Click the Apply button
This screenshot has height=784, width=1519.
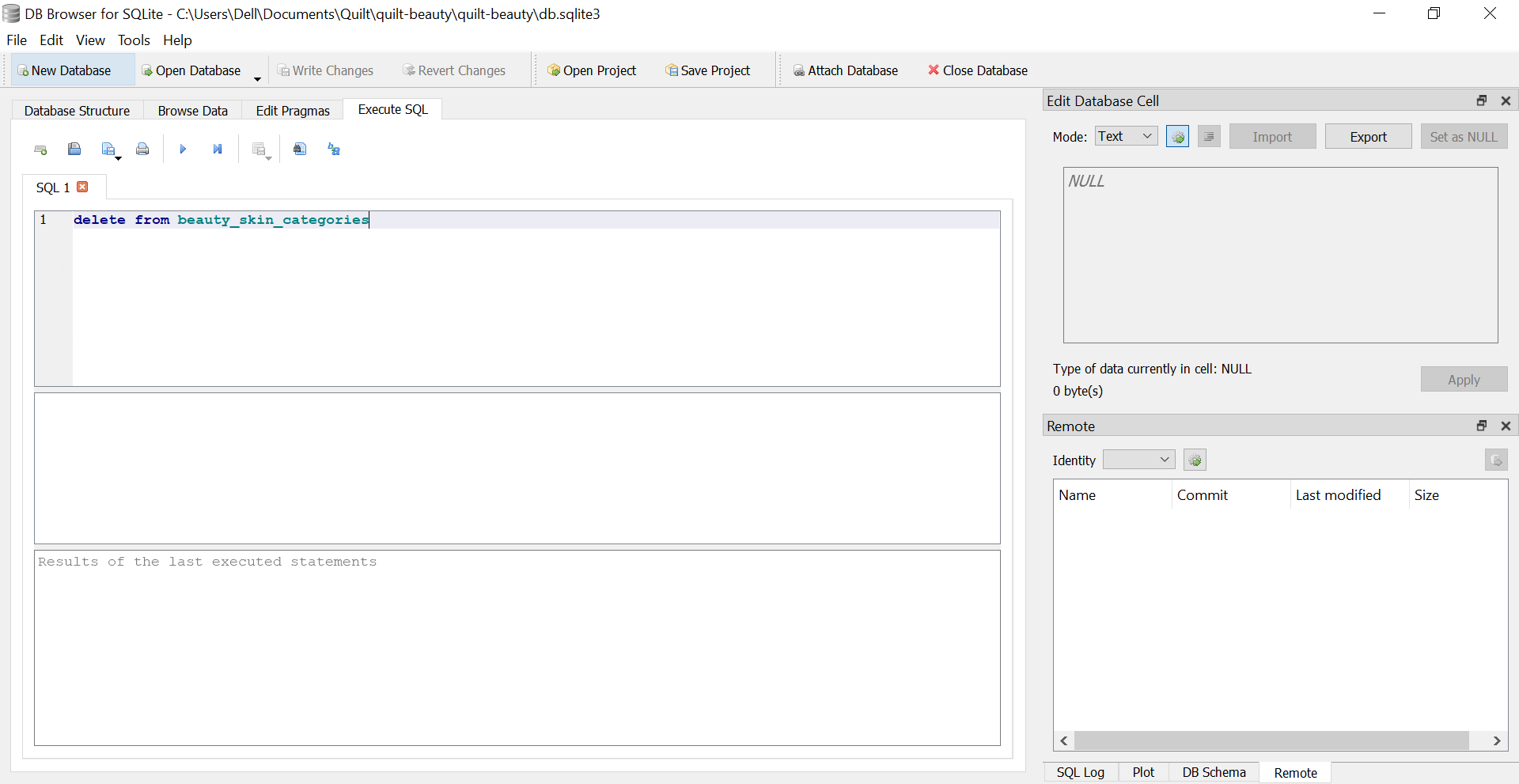tap(1464, 380)
